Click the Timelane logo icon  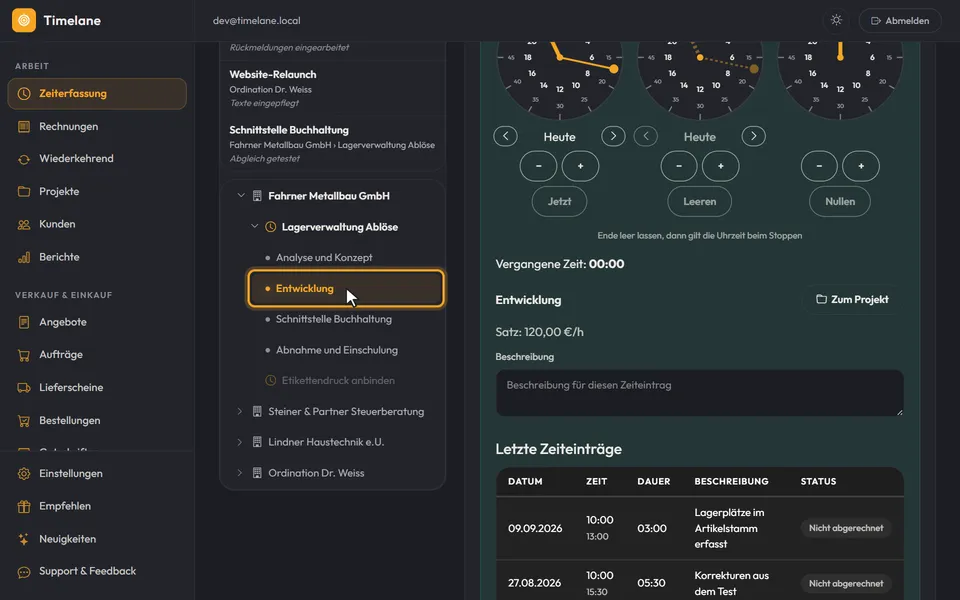pyautogui.click(x=24, y=20)
